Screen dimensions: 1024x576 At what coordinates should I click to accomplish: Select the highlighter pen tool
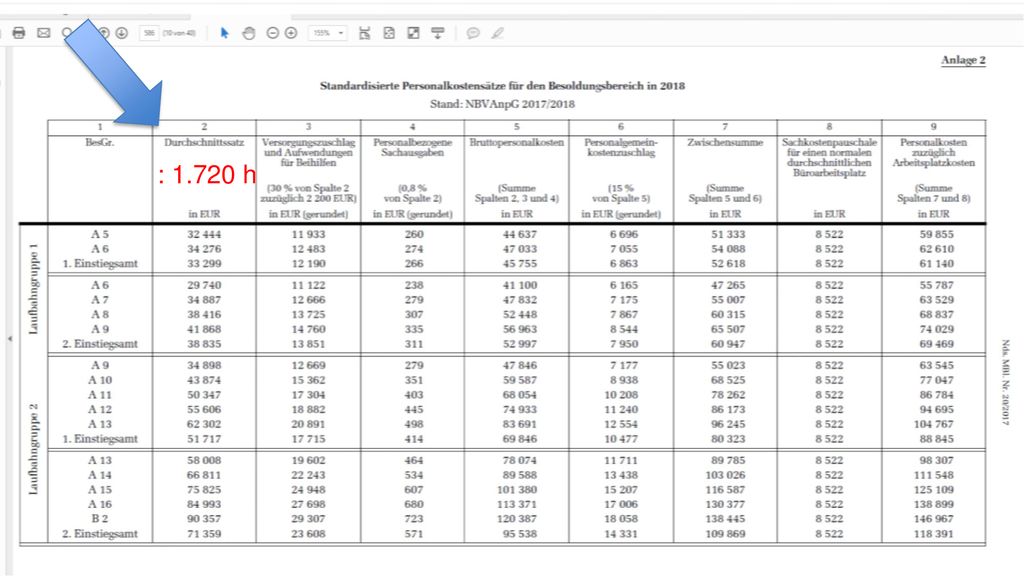[x=498, y=33]
